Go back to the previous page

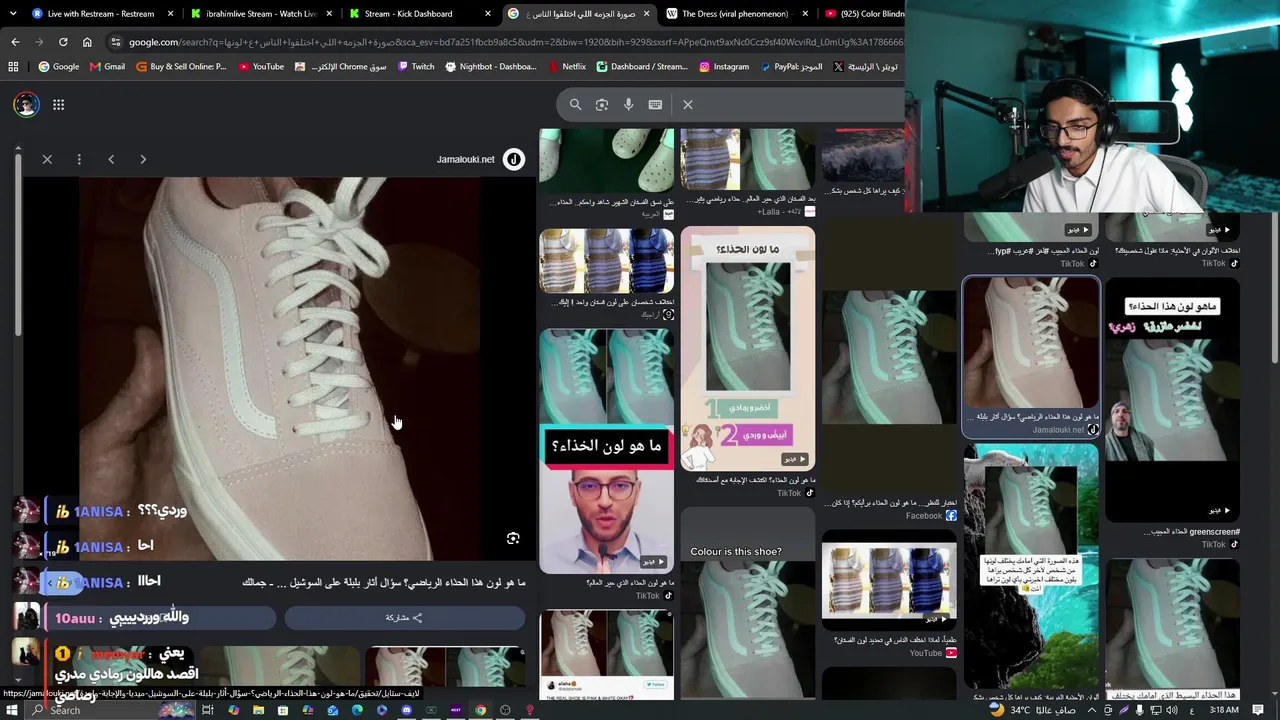15,42
